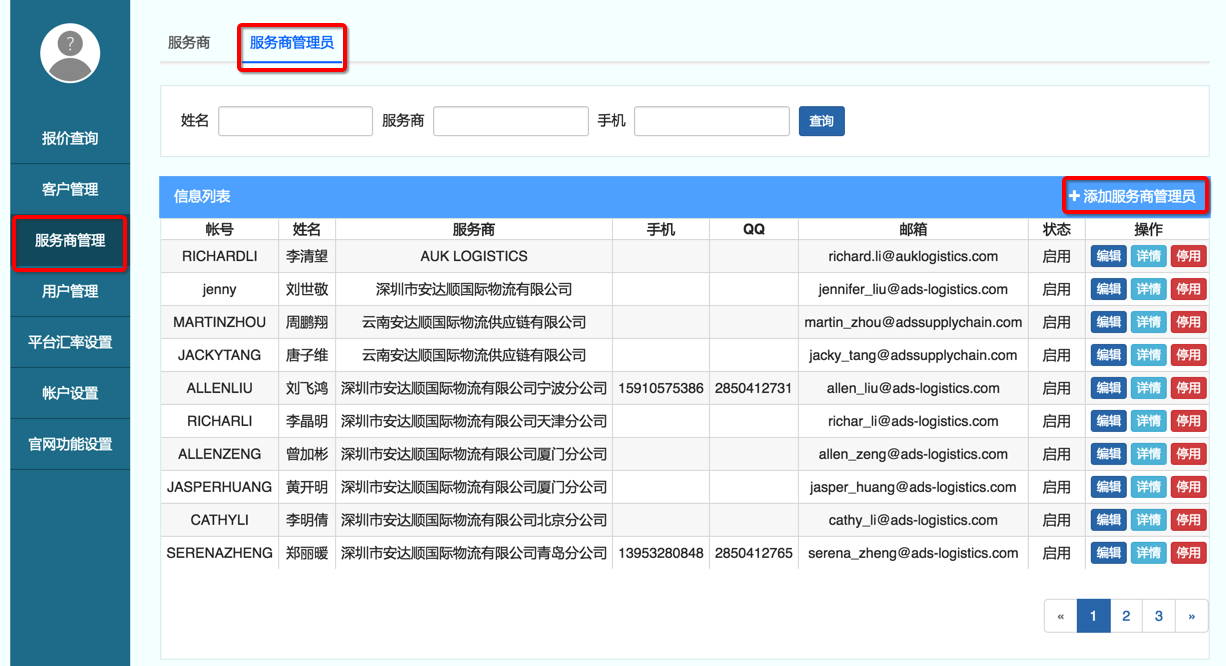
Task: Switch to the 服务商 tab
Action: tap(189, 43)
